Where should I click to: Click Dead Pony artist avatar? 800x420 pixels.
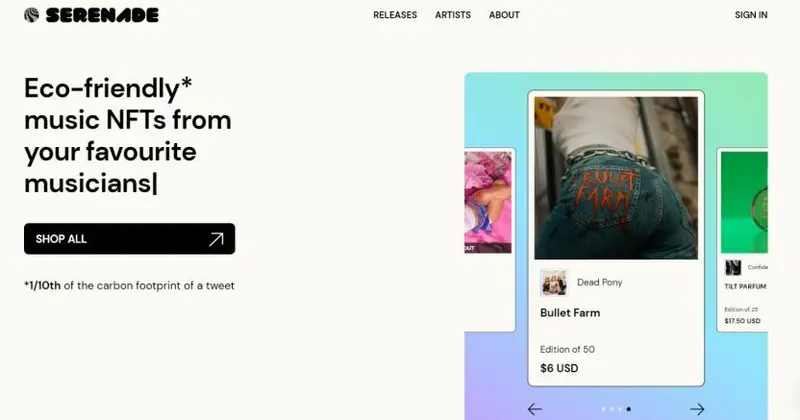click(x=554, y=282)
